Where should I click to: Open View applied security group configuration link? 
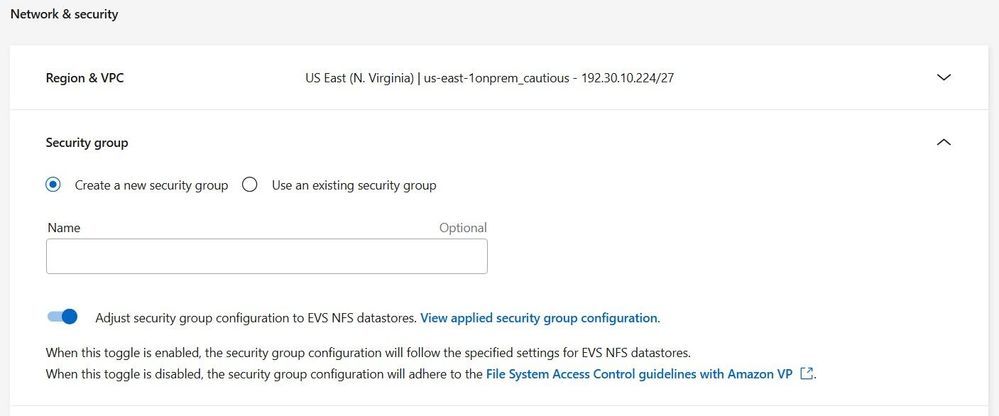pos(539,318)
